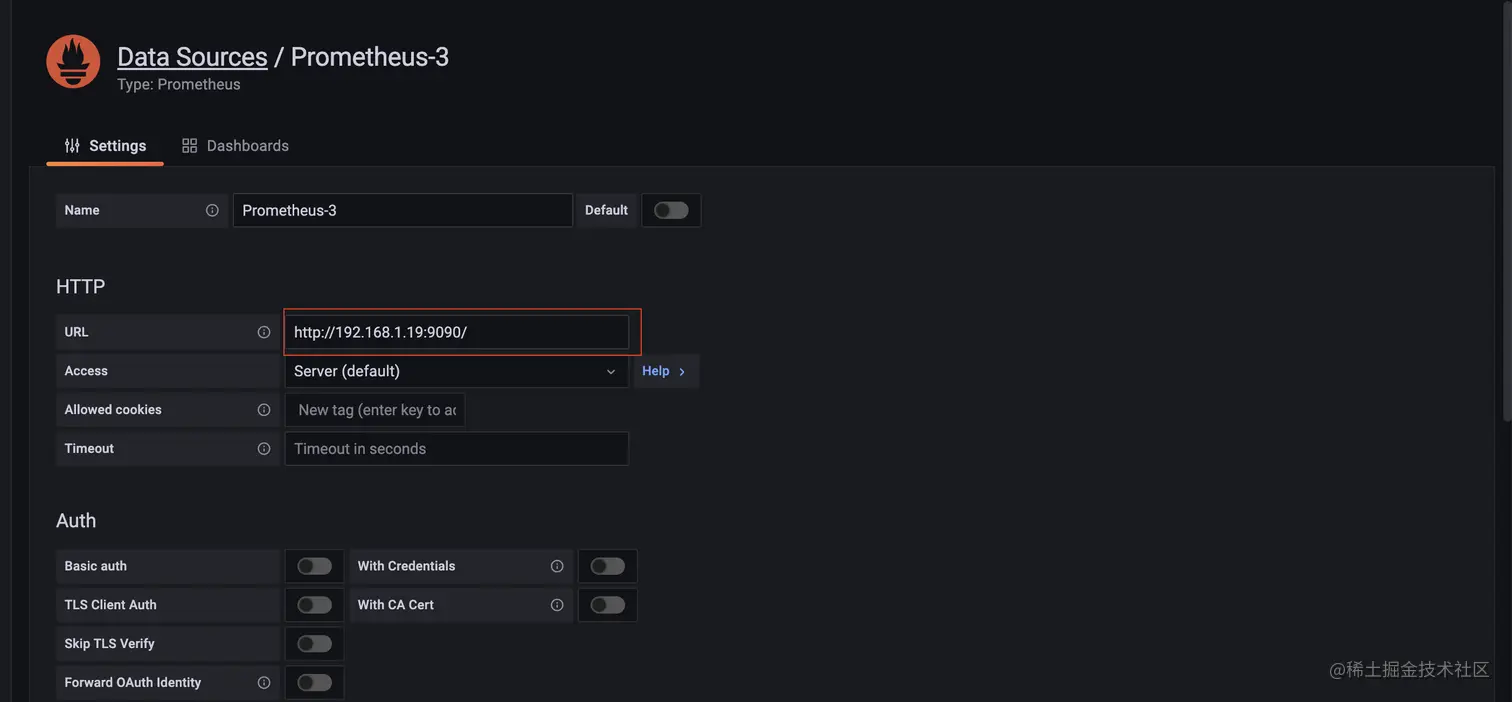
Task: Click the With Credentials info icon
Action: click(x=557, y=566)
